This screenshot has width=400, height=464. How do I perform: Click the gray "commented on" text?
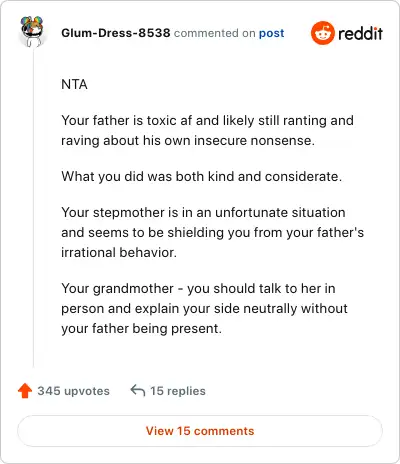pos(215,33)
